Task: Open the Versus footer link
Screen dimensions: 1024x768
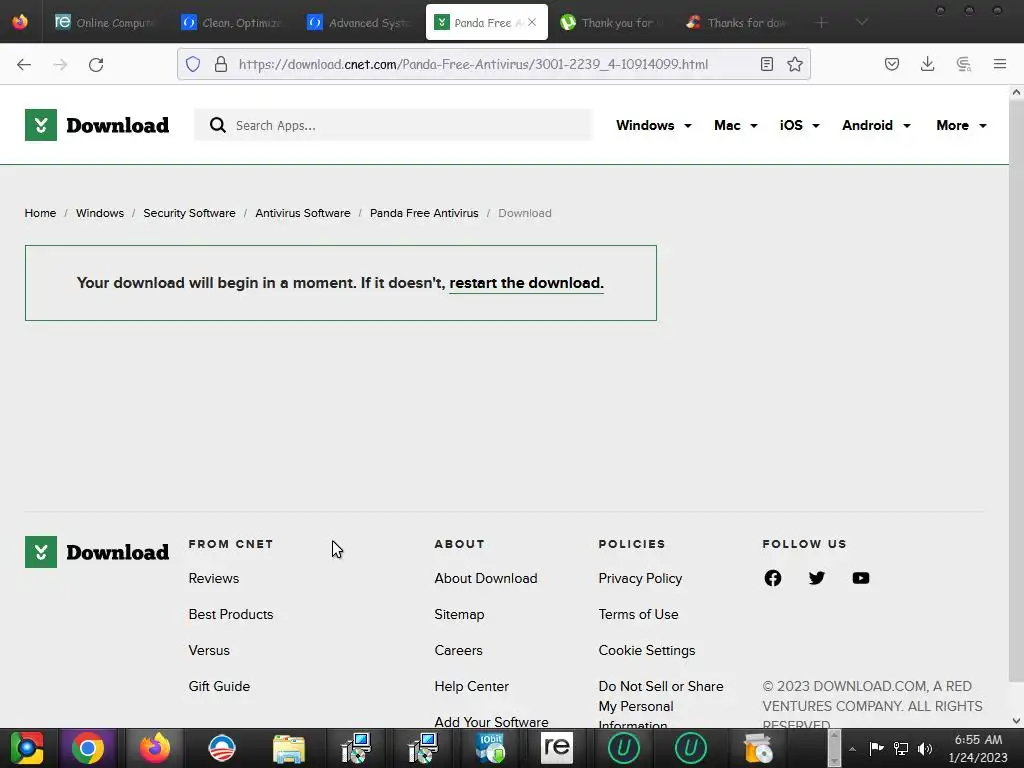Action: (209, 650)
